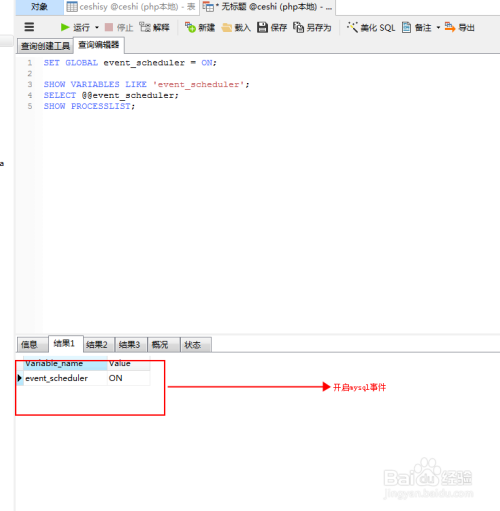Open the 结果3 tab
Image resolution: width=500 pixels, height=511 pixels.
point(131,344)
